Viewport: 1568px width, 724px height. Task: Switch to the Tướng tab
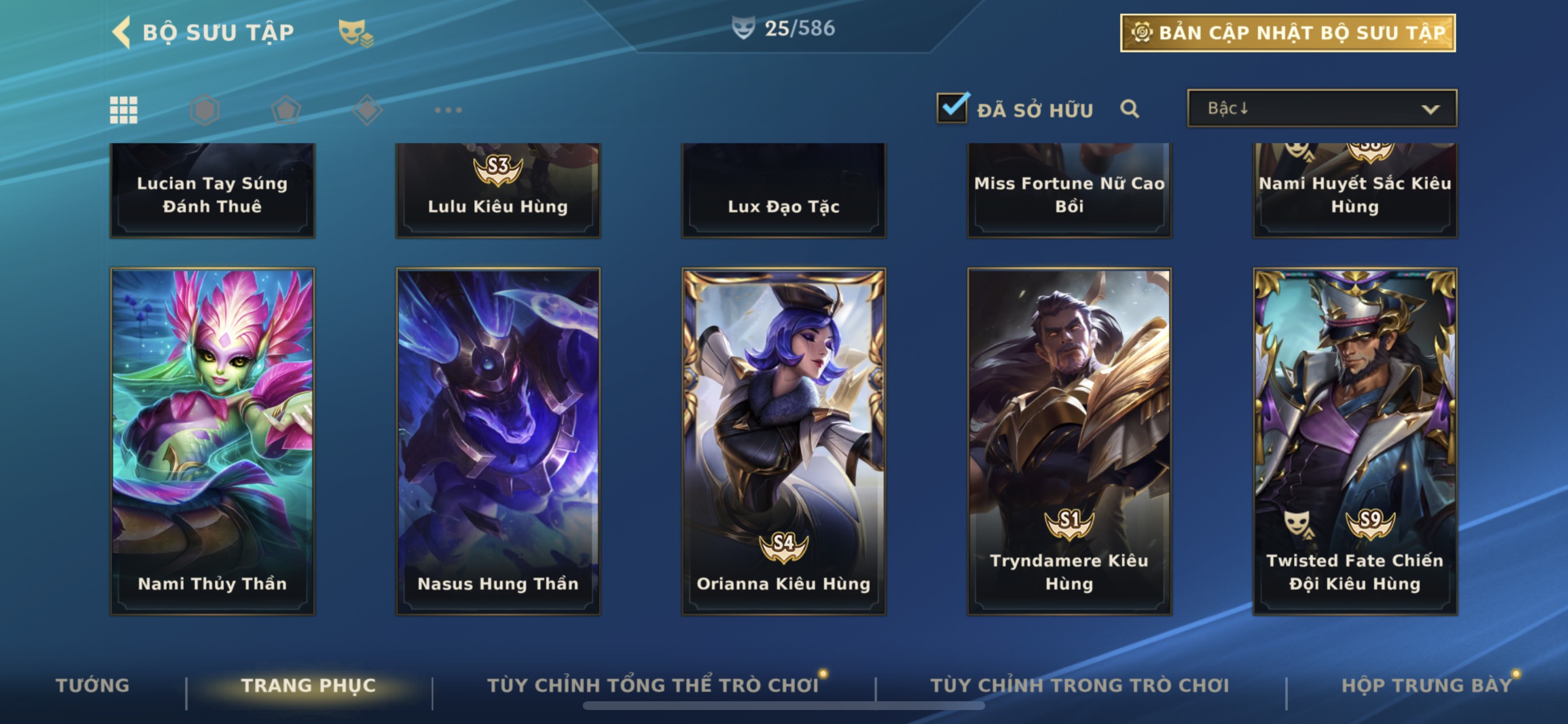click(x=93, y=685)
